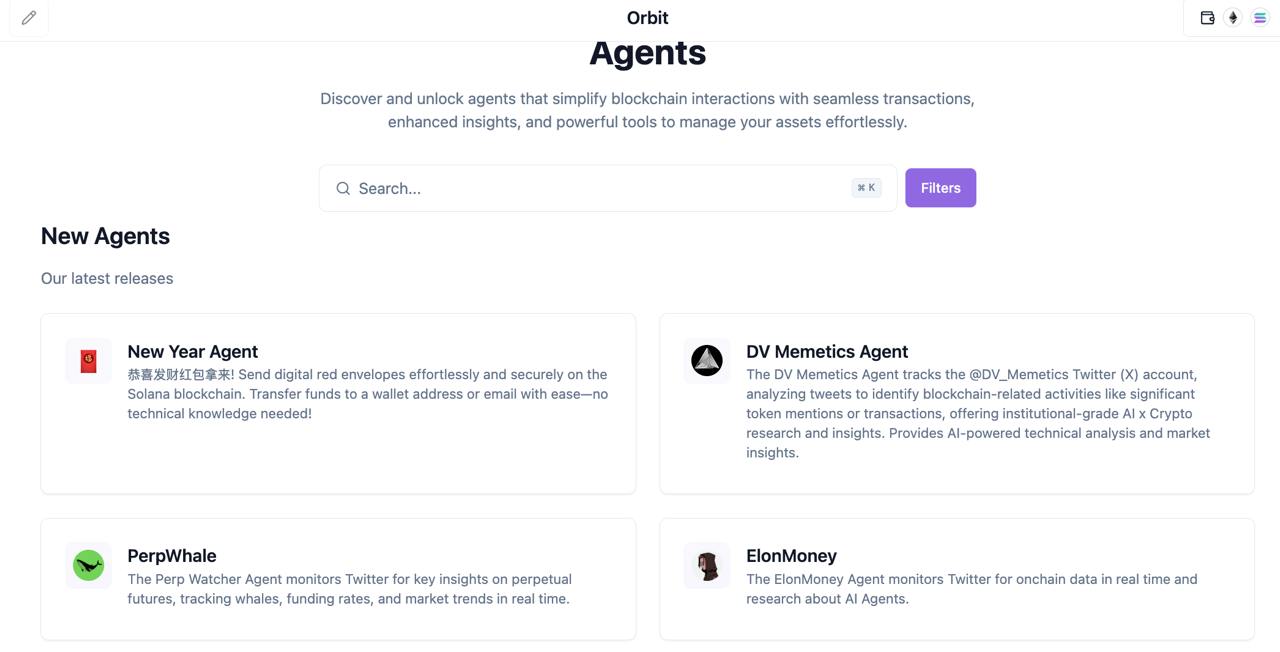Click the Orbit title in header

point(647,18)
